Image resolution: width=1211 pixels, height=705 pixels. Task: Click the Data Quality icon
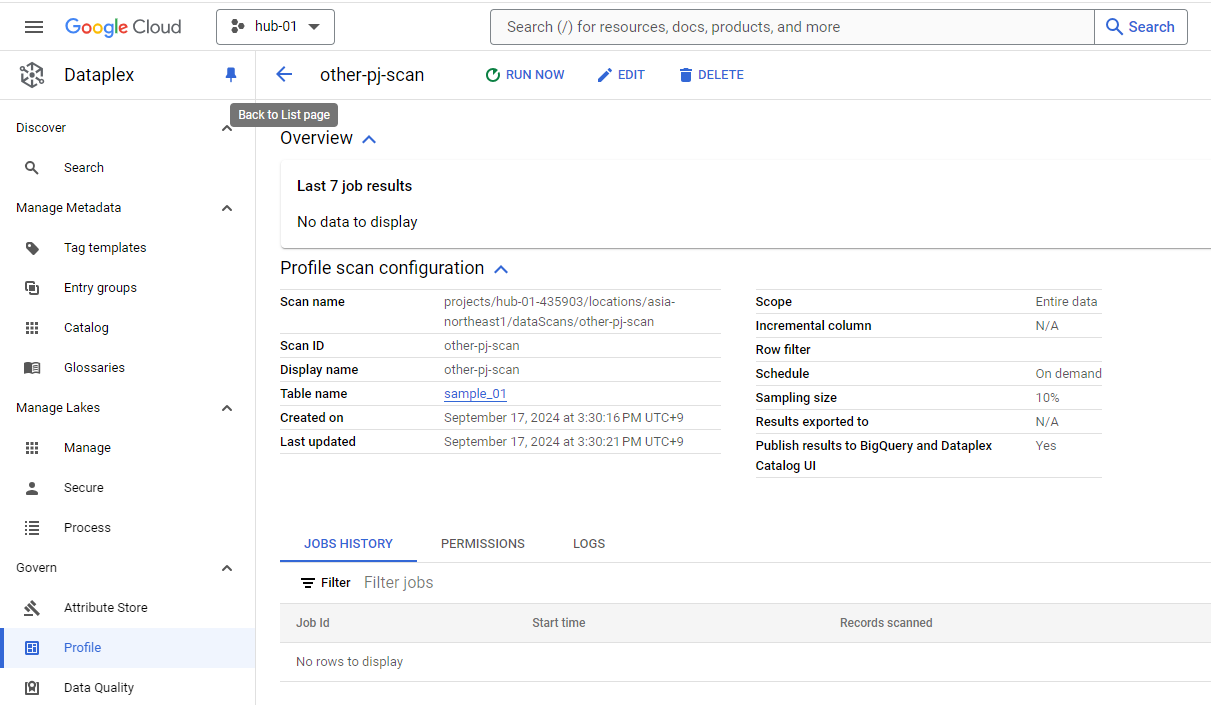tap(32, 688)
